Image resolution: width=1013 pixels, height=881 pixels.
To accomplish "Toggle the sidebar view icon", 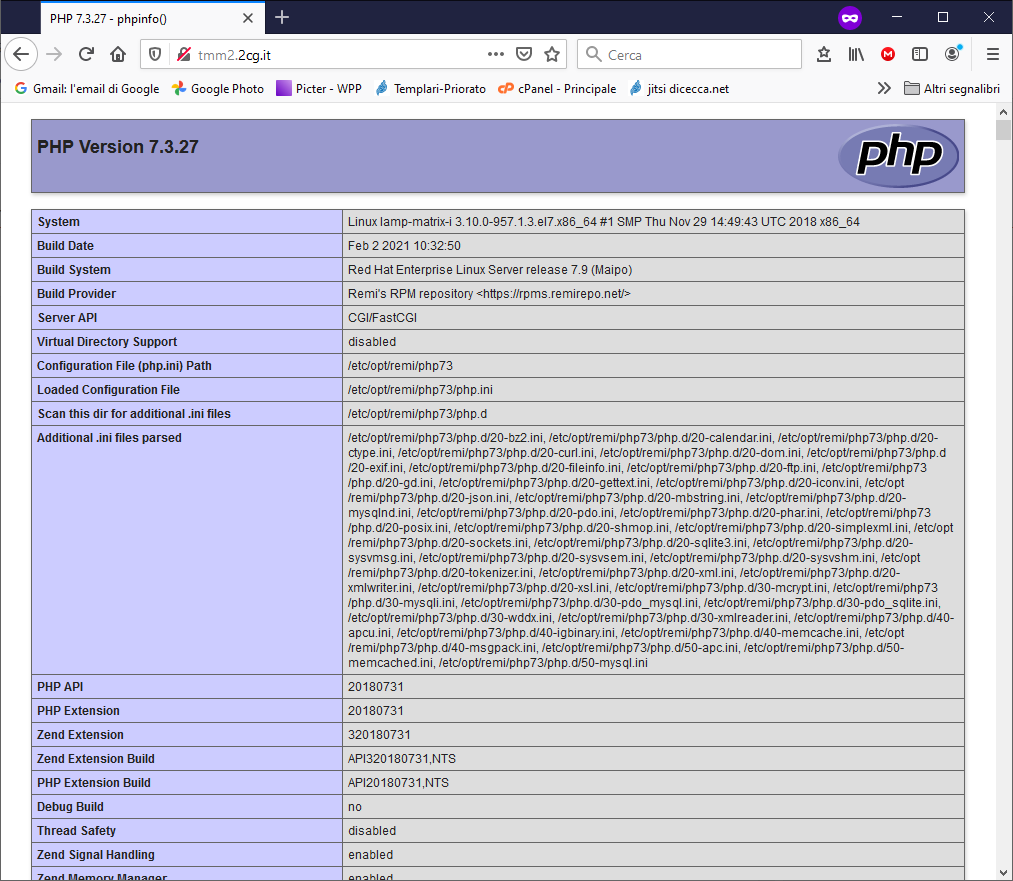I will tap(920, 54).
